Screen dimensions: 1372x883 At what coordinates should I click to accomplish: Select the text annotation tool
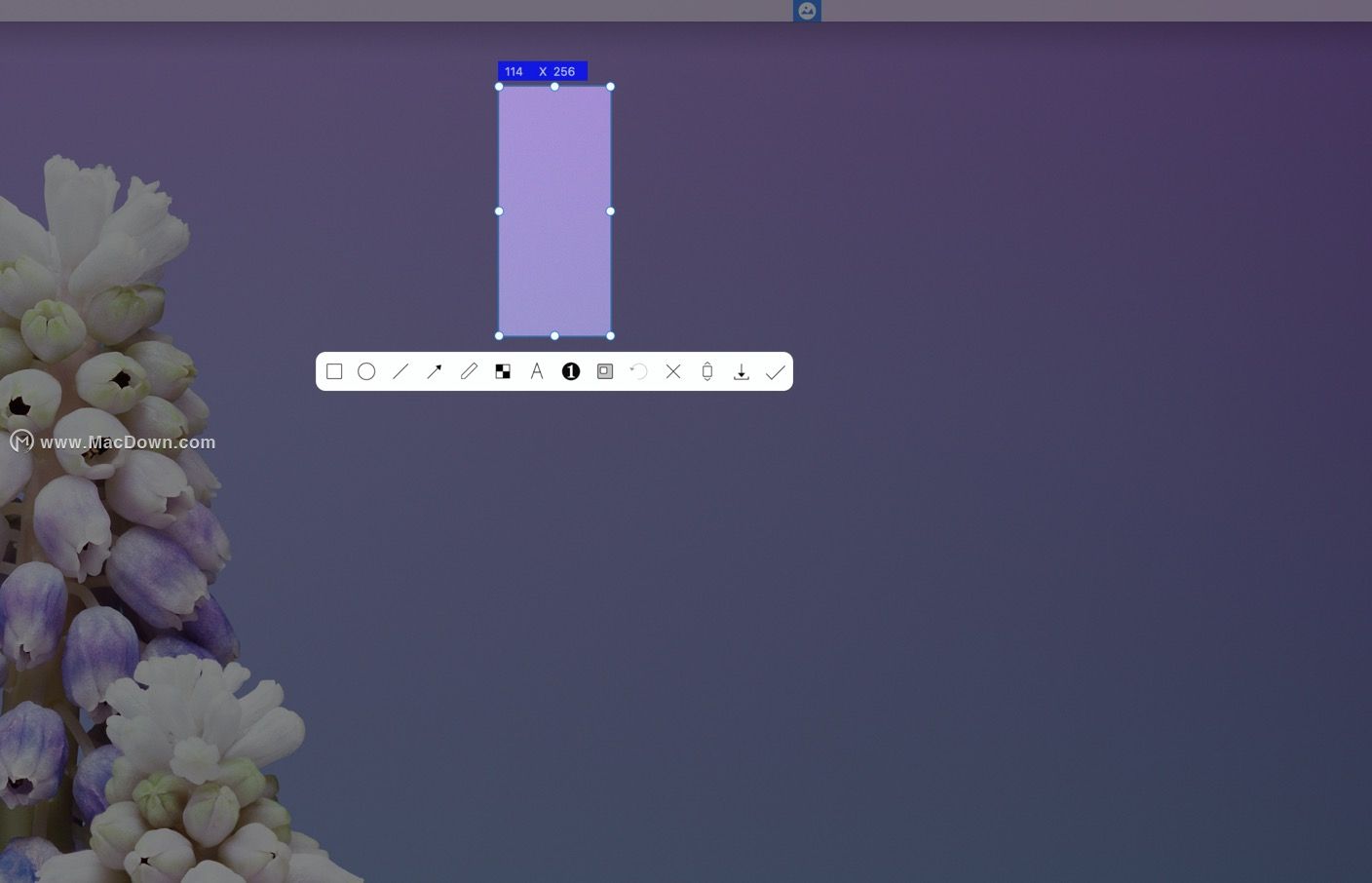pyautogui.click(x=537, y=371)
